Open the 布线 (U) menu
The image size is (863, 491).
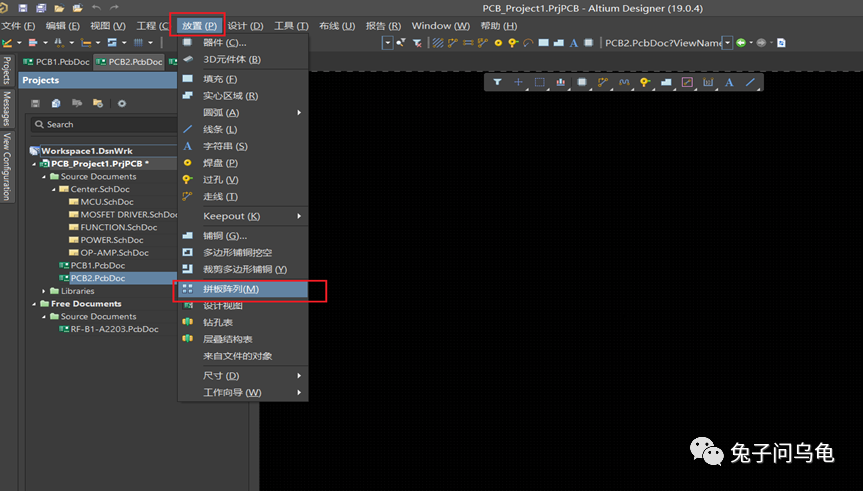tap(337, 26)
